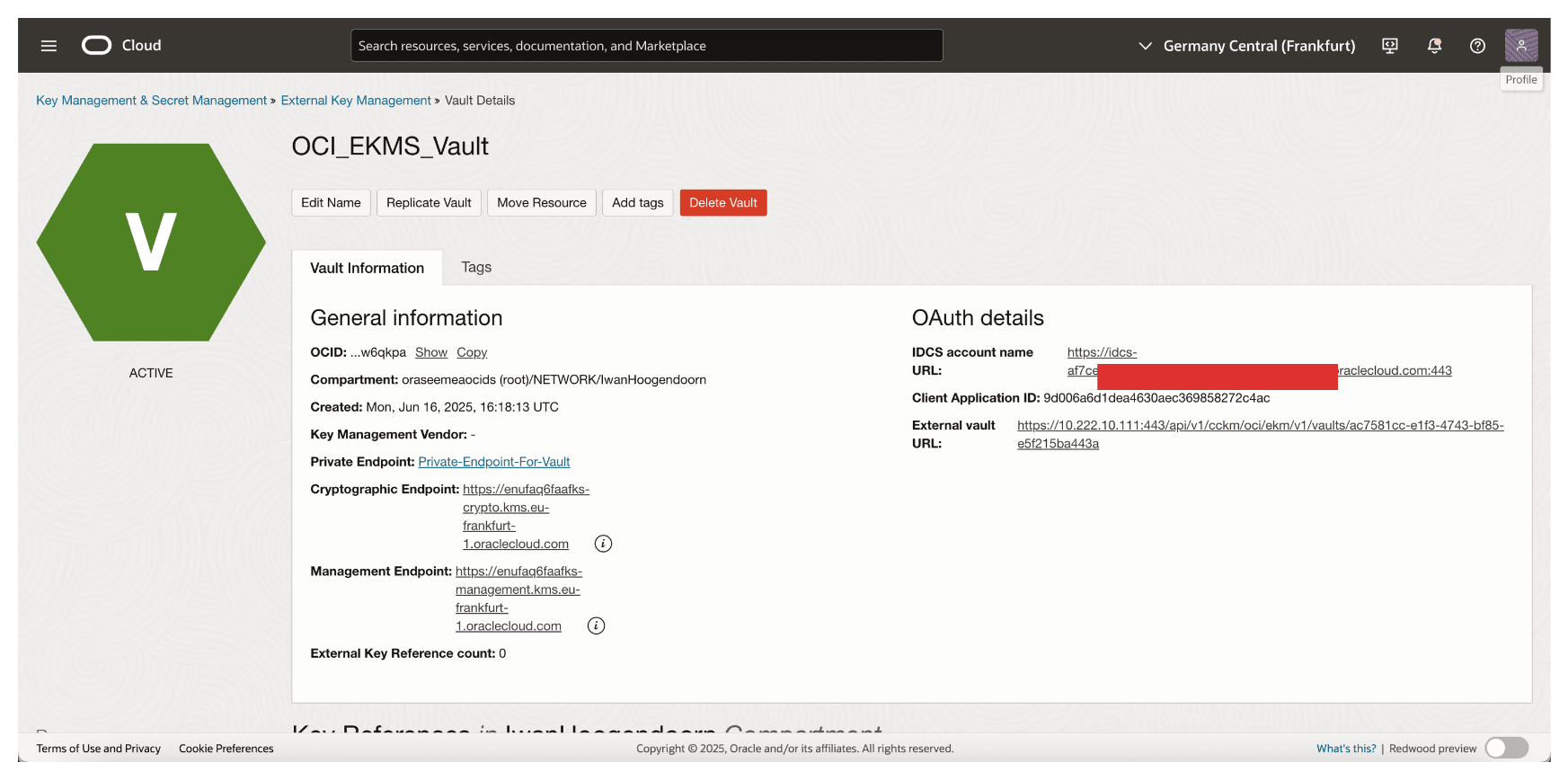Switch to the Tags tab
1568x780 pixels.
tap(476, 267)
